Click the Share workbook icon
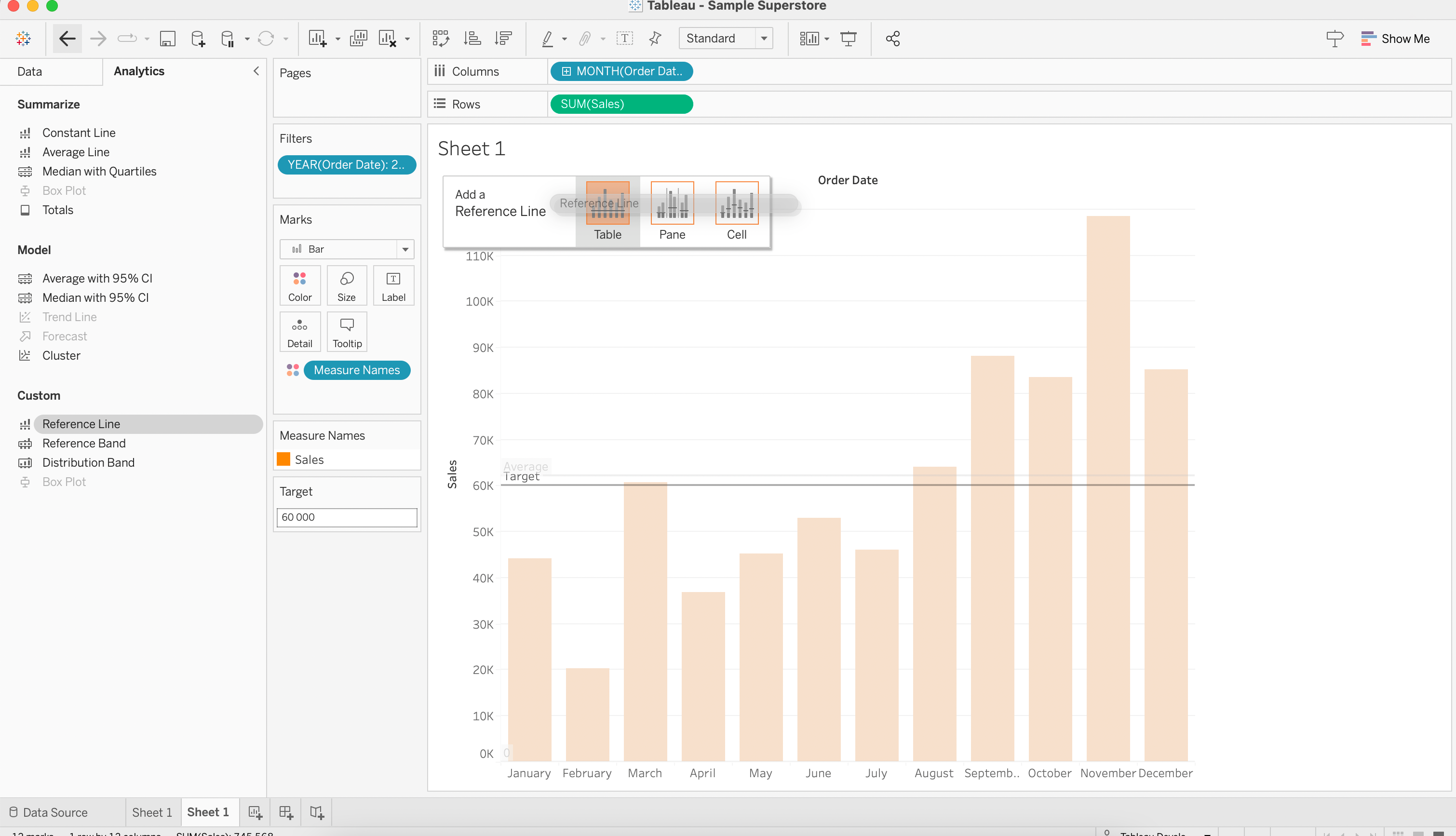 click(x=893, y=39)
